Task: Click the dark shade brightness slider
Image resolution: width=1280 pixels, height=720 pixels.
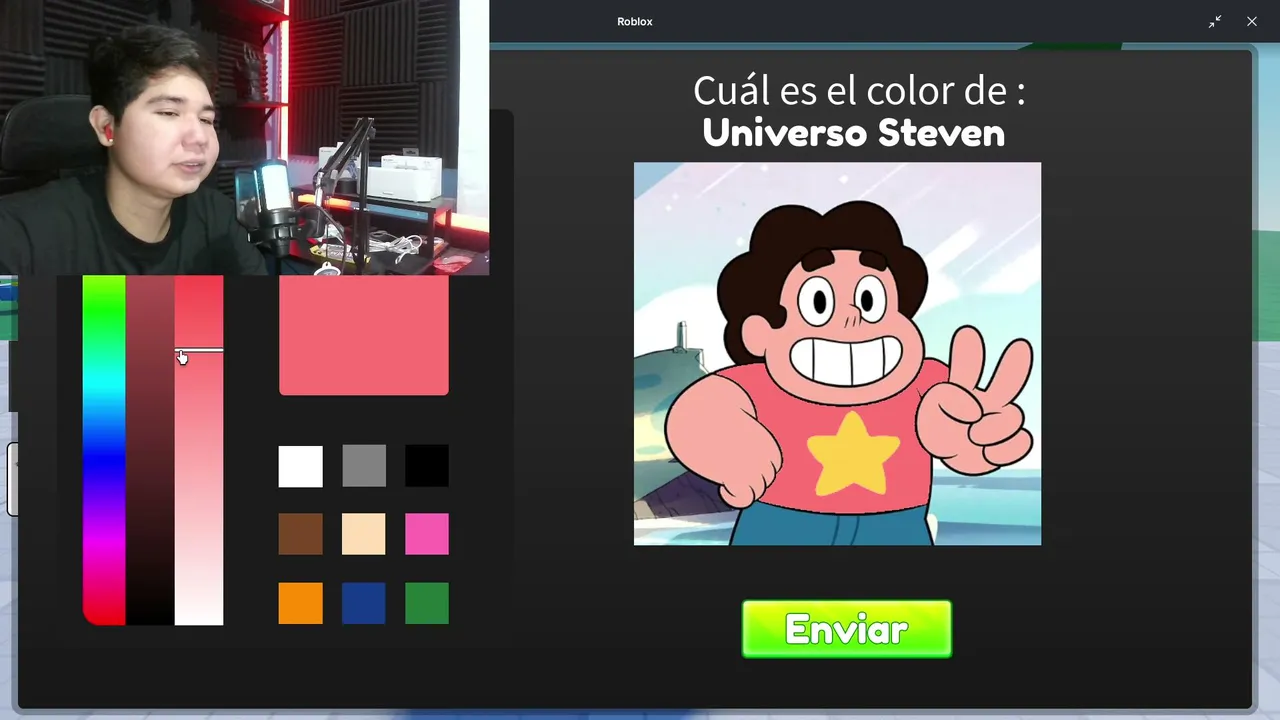Action: click(x=150, y=450)
